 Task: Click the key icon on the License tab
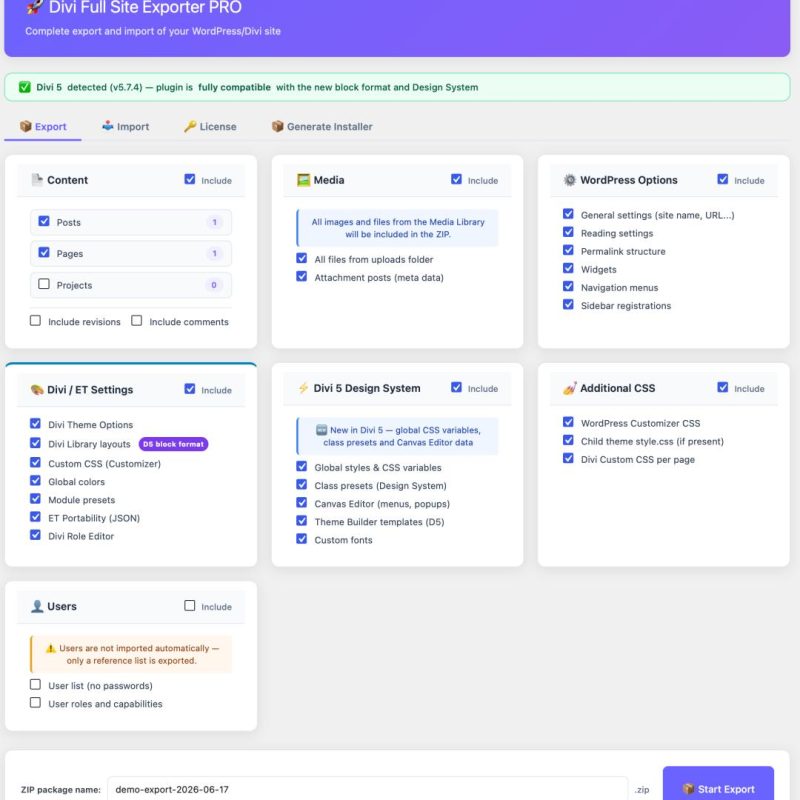click(x=190, y=126)
